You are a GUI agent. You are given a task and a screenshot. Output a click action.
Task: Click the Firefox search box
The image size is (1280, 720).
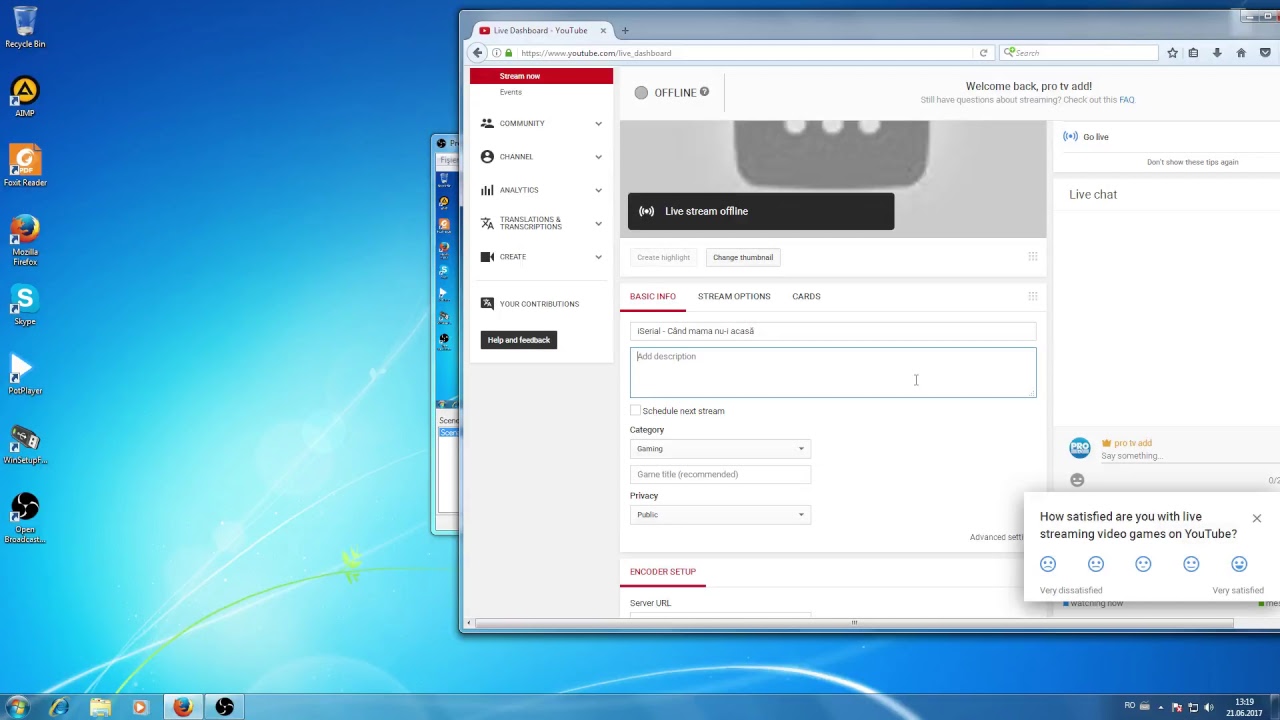click(x=1079, y=53)
